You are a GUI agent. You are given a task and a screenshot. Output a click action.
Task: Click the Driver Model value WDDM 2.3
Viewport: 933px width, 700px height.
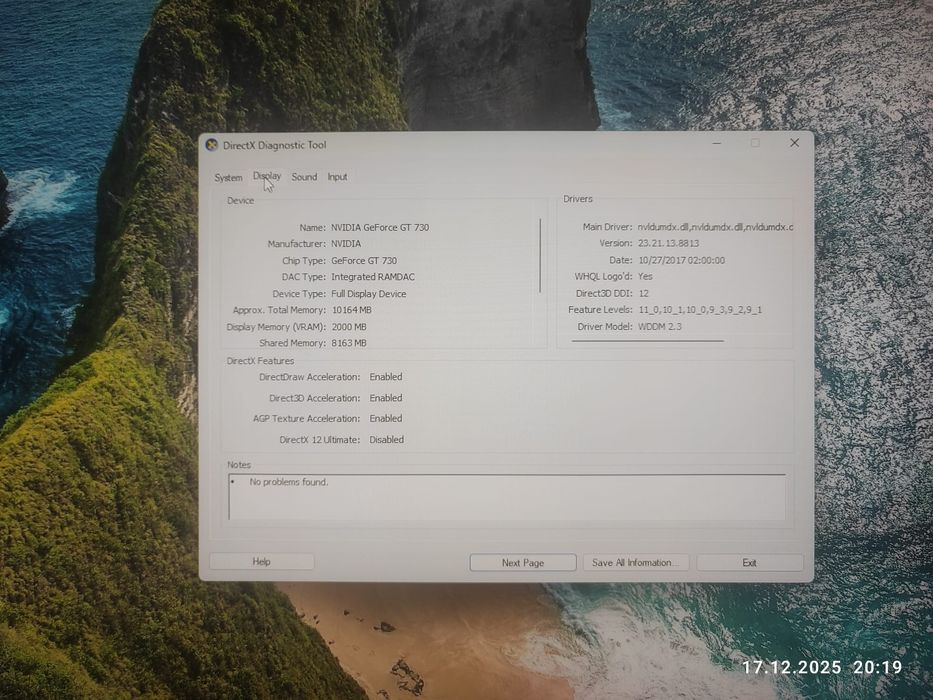point(660,326)
